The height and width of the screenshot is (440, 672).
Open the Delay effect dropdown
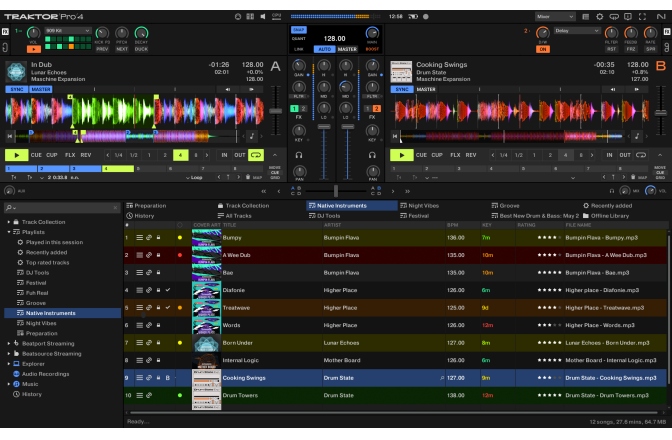(577, 31)
